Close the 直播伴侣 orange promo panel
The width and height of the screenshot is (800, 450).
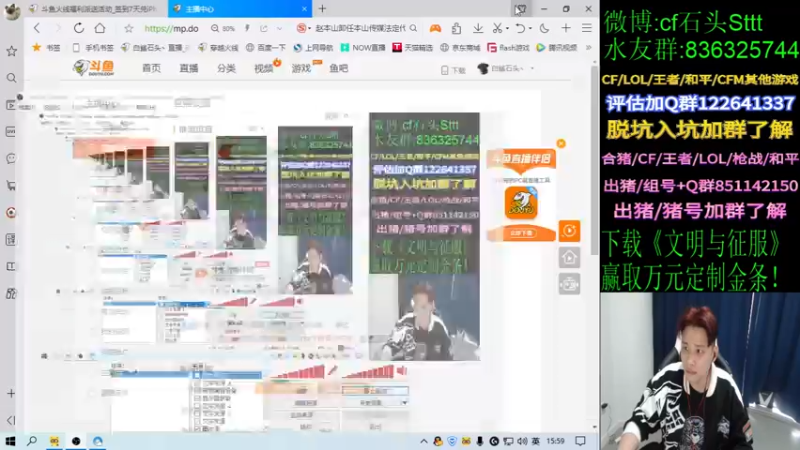pyautogui.click(x=561, y=143)
